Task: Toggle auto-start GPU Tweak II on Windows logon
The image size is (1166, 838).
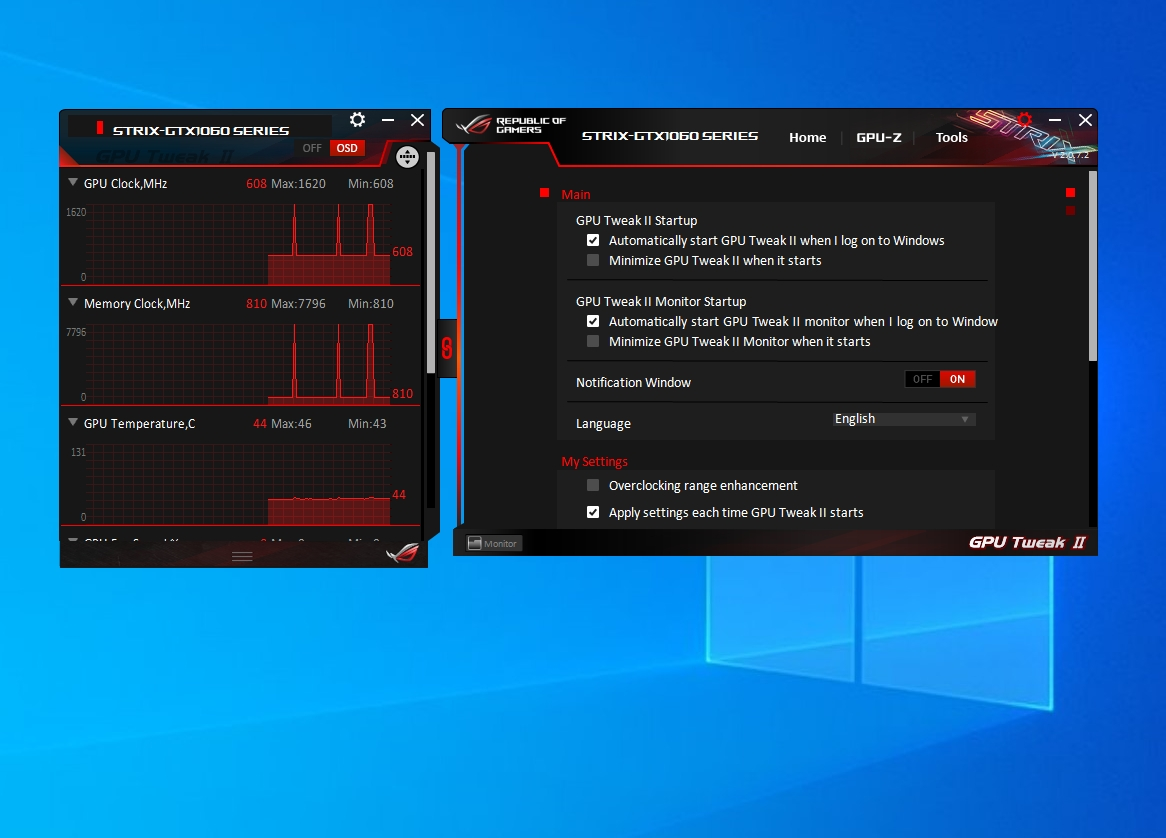Action: [593, 240]
